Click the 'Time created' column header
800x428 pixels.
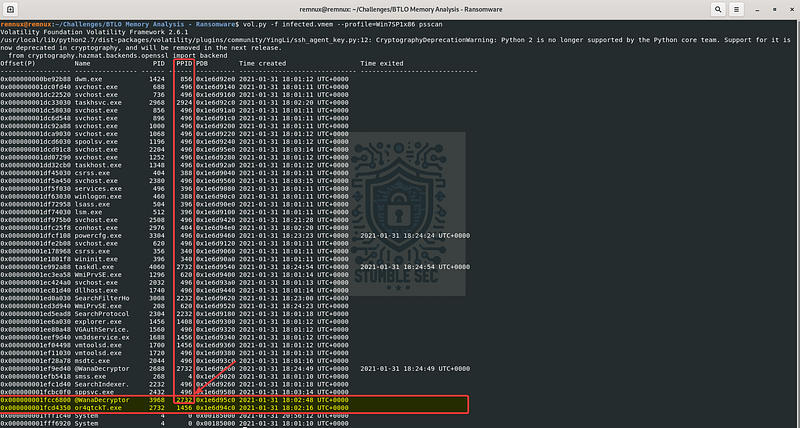[263, 64]
